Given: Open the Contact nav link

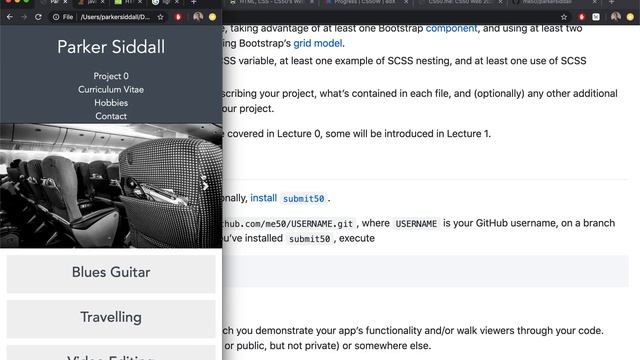Looking at the screenshot, I should pyautogui.click(x=111, y=116).
